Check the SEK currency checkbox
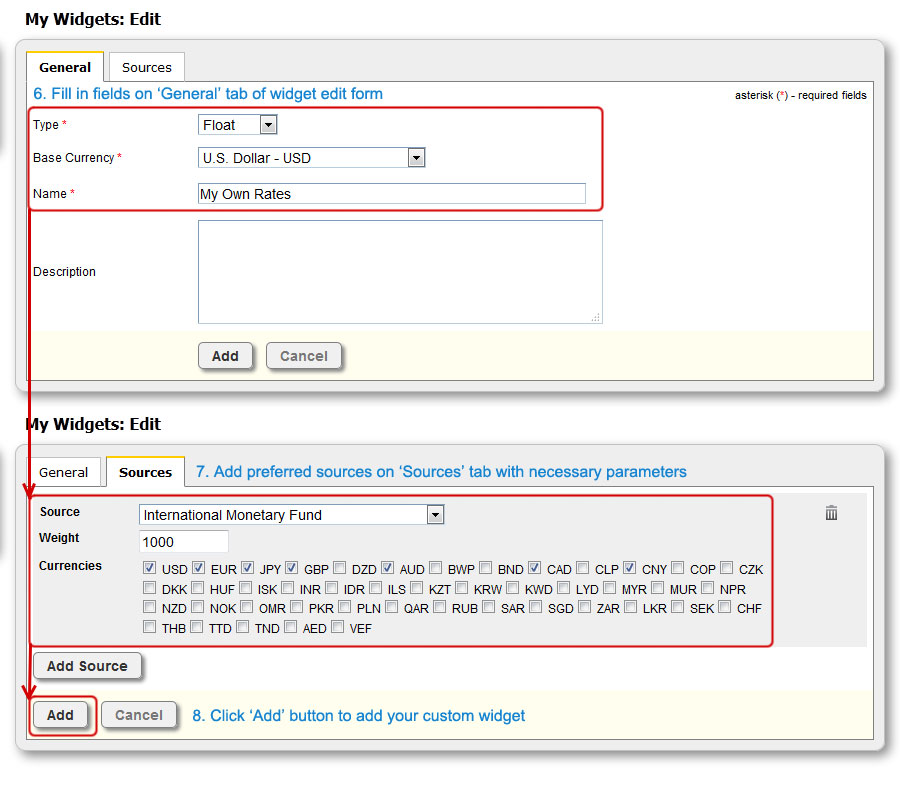Viewport: 900px width, 800px height. tap(678, 607)
